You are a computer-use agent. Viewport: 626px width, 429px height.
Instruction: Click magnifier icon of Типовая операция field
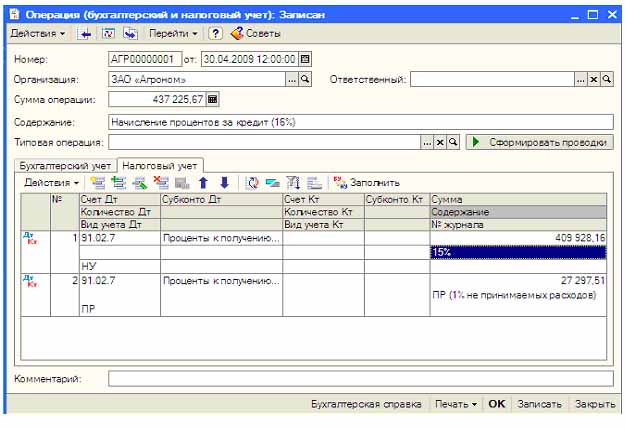(x=453, y=142)
